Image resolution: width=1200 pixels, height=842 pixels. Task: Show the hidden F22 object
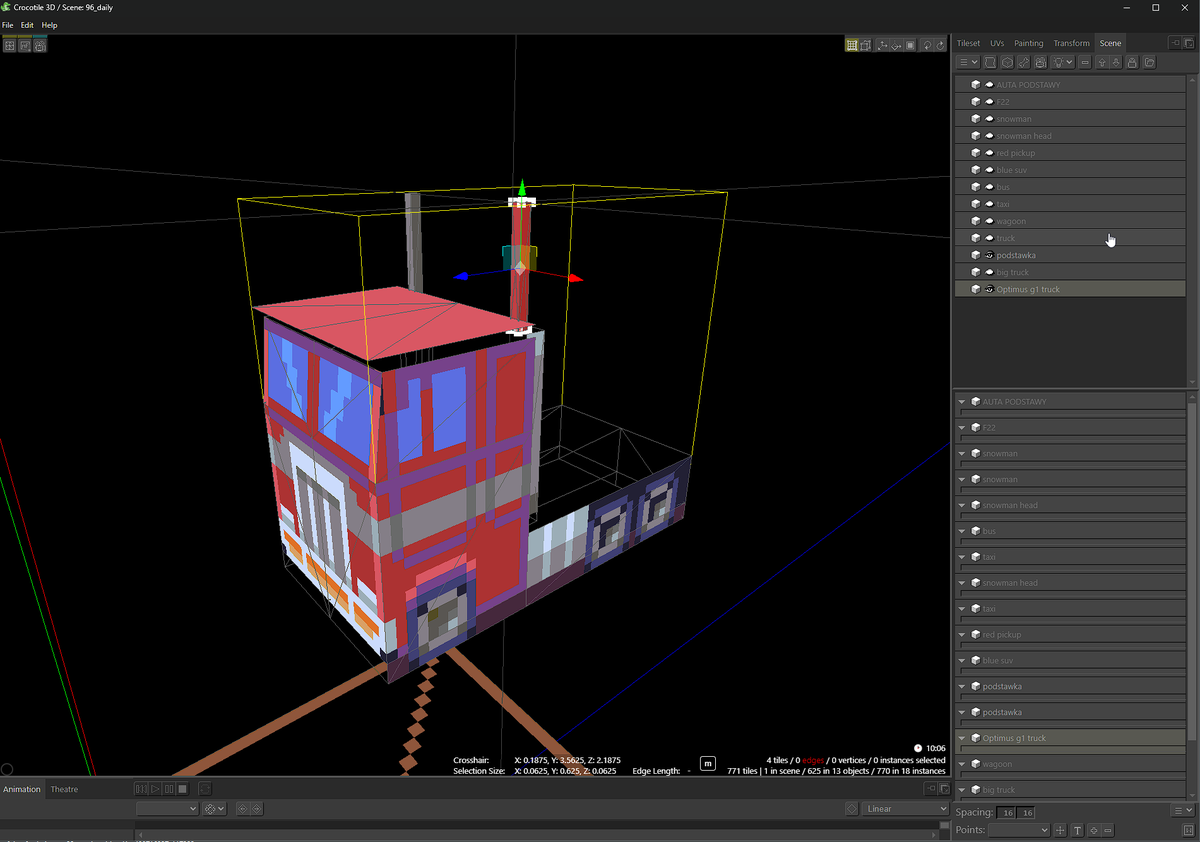(988, 102)
